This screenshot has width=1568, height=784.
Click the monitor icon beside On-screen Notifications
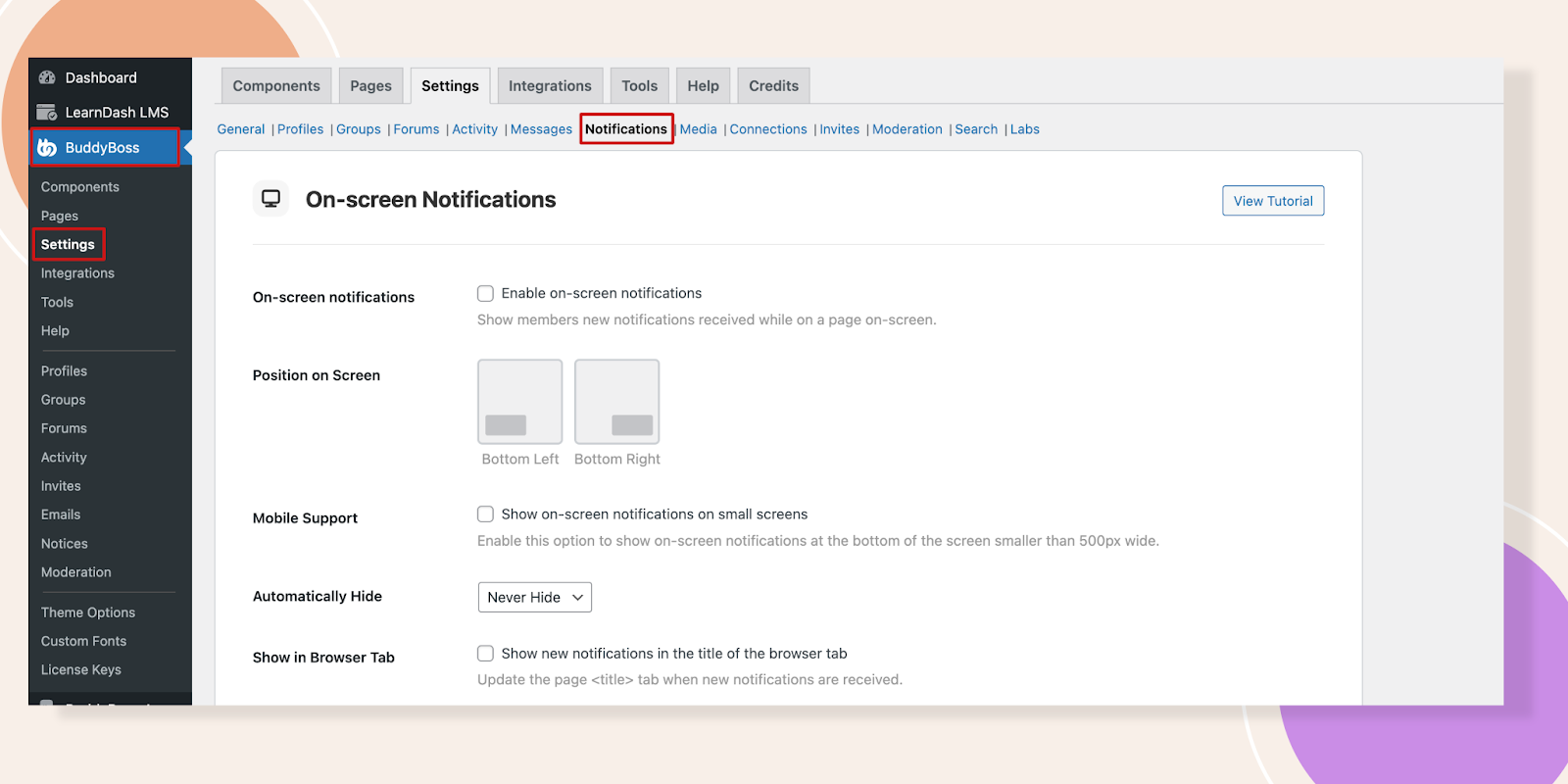[270, 199]
